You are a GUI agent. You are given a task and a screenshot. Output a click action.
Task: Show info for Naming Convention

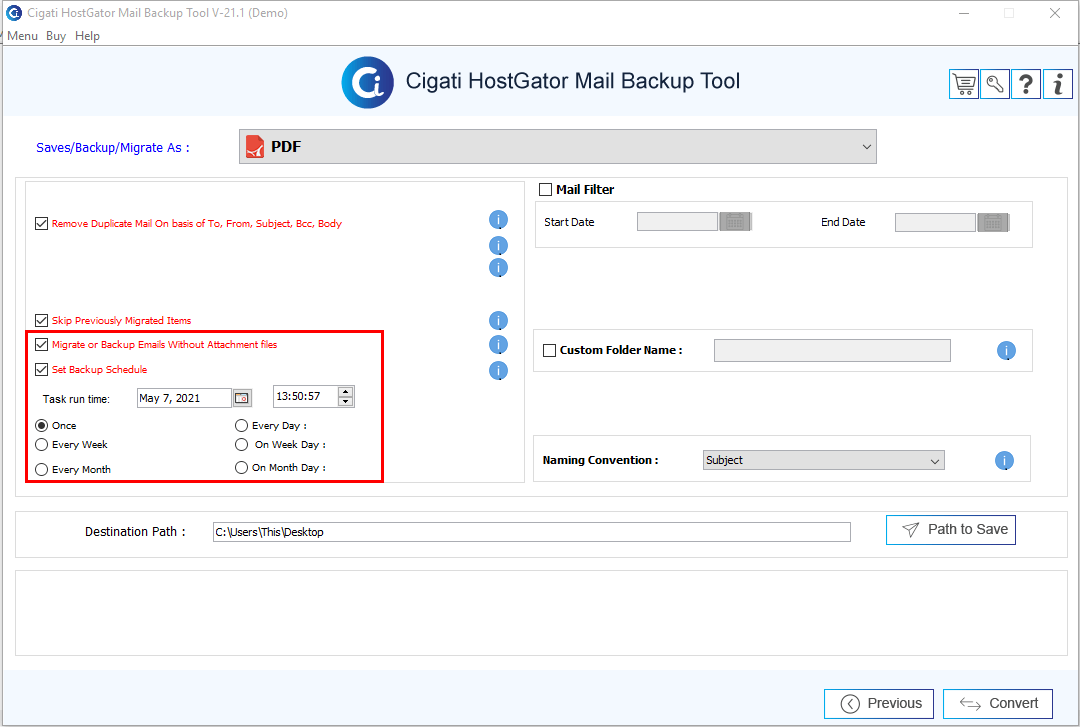[1004, 460]
